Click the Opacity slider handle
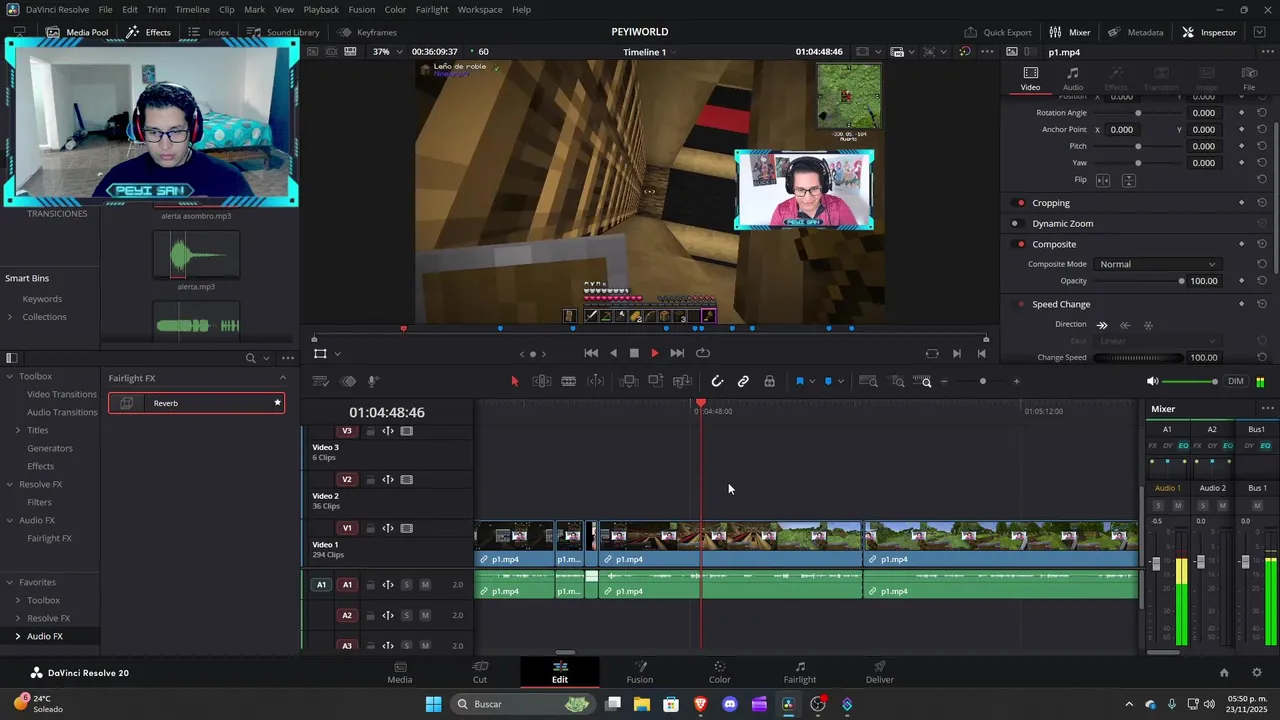This screenshot has width=1280, height=720. 1181,281
